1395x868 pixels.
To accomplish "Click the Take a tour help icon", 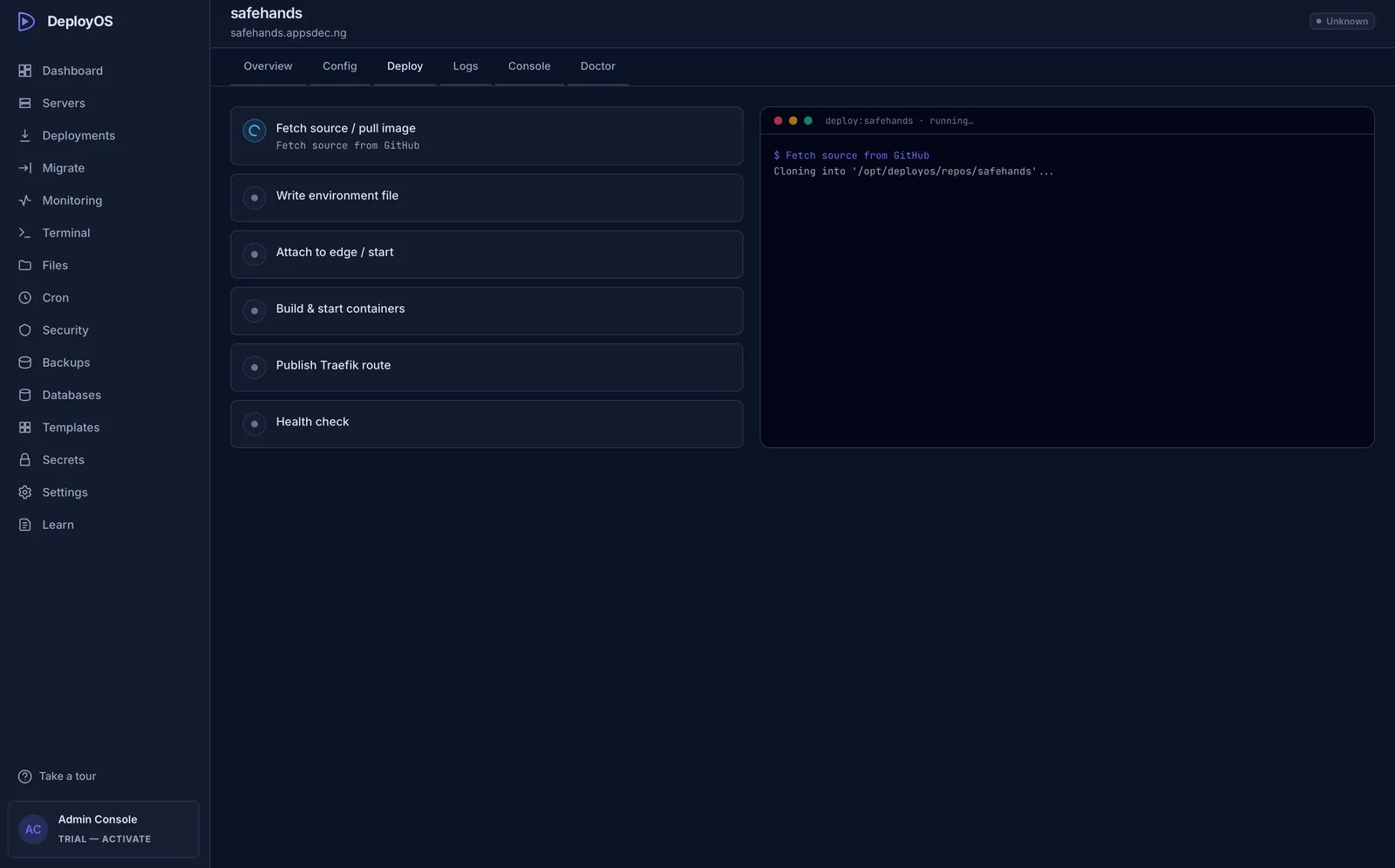I will (x=25, y=776).
